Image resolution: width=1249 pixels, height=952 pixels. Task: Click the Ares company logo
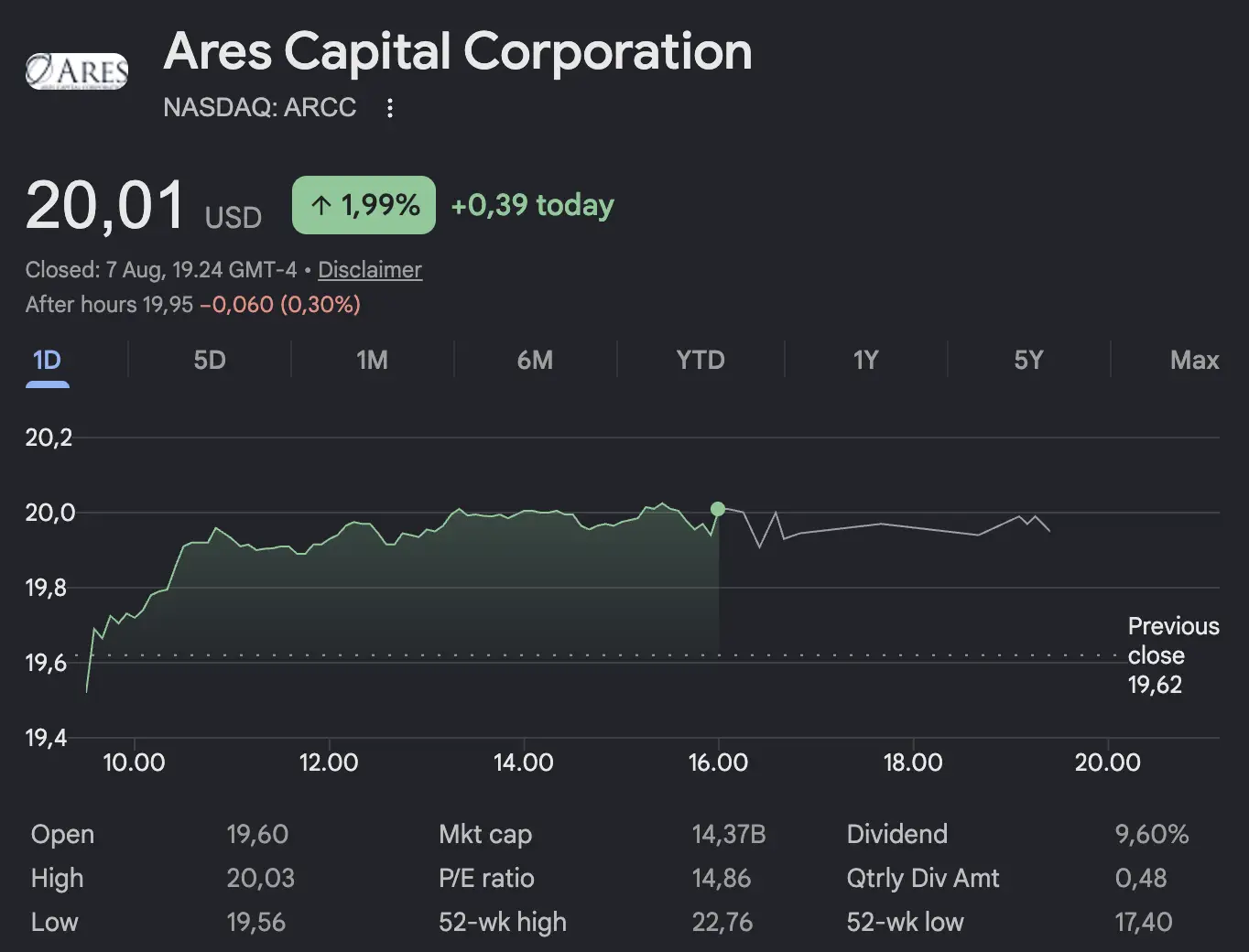pyautogui.click(x=77, y=70)
